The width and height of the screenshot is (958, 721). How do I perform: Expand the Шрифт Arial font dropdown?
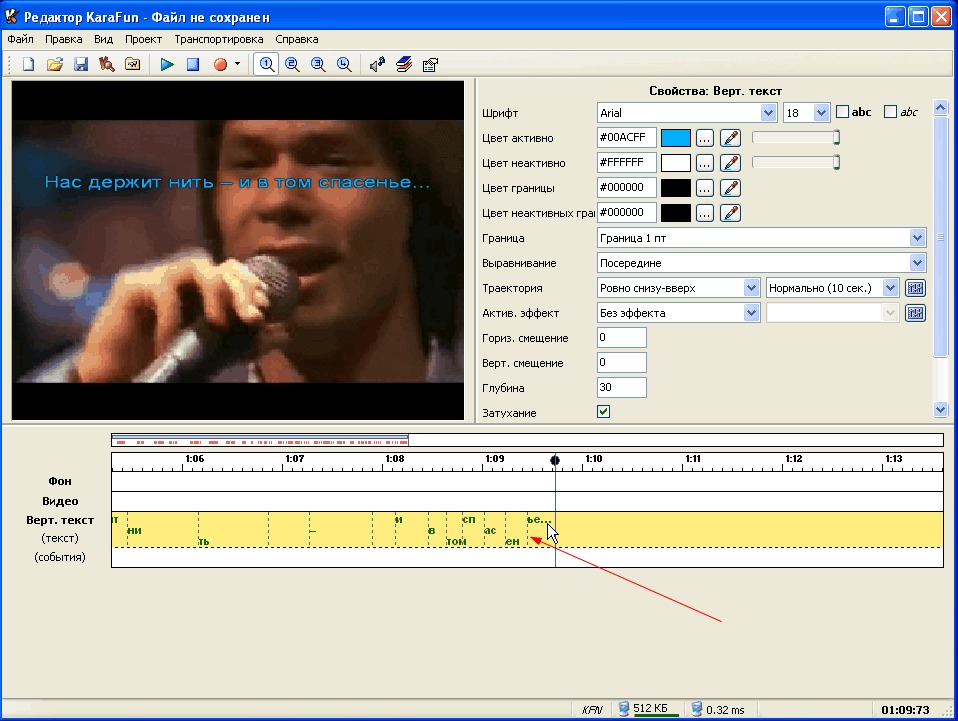(x=768, y=112)
